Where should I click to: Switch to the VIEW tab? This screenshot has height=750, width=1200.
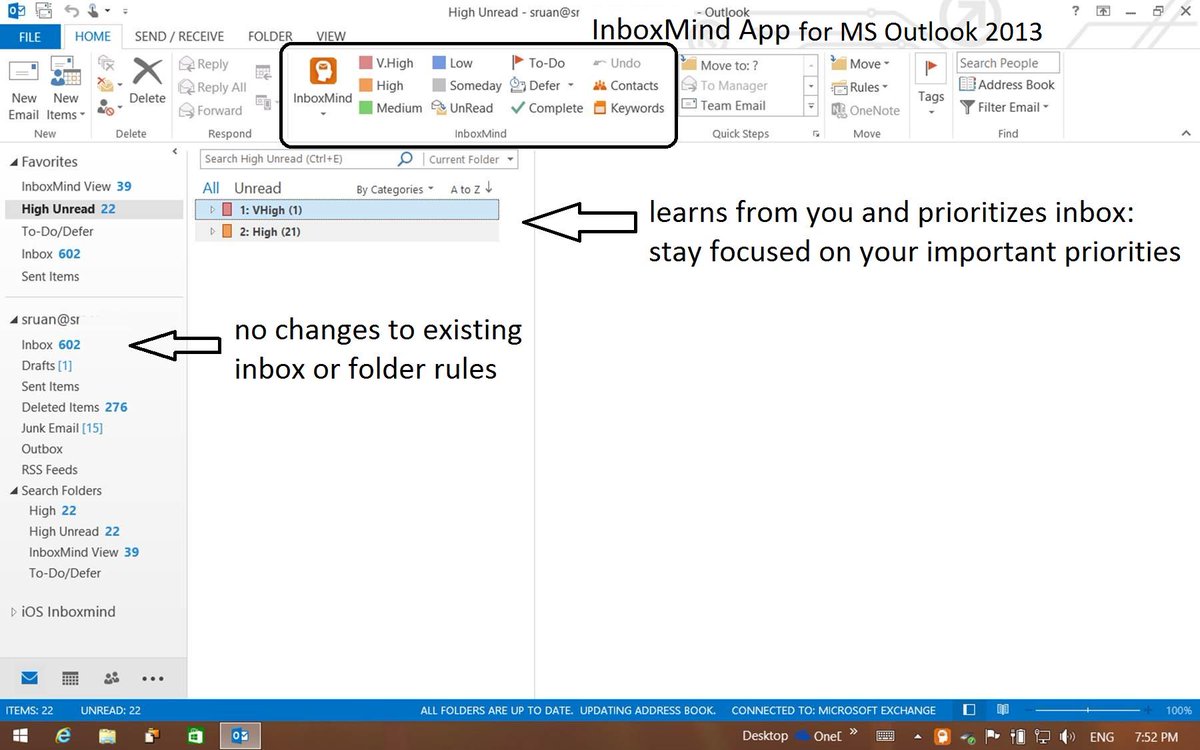coord(330,37)
